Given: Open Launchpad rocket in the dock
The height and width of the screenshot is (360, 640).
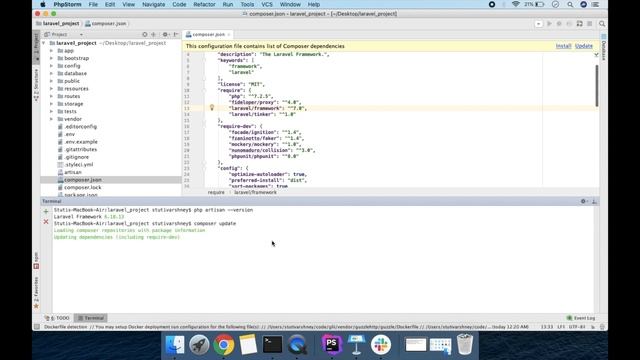Looking at the screenshot, I should click(x=199, y=345).
